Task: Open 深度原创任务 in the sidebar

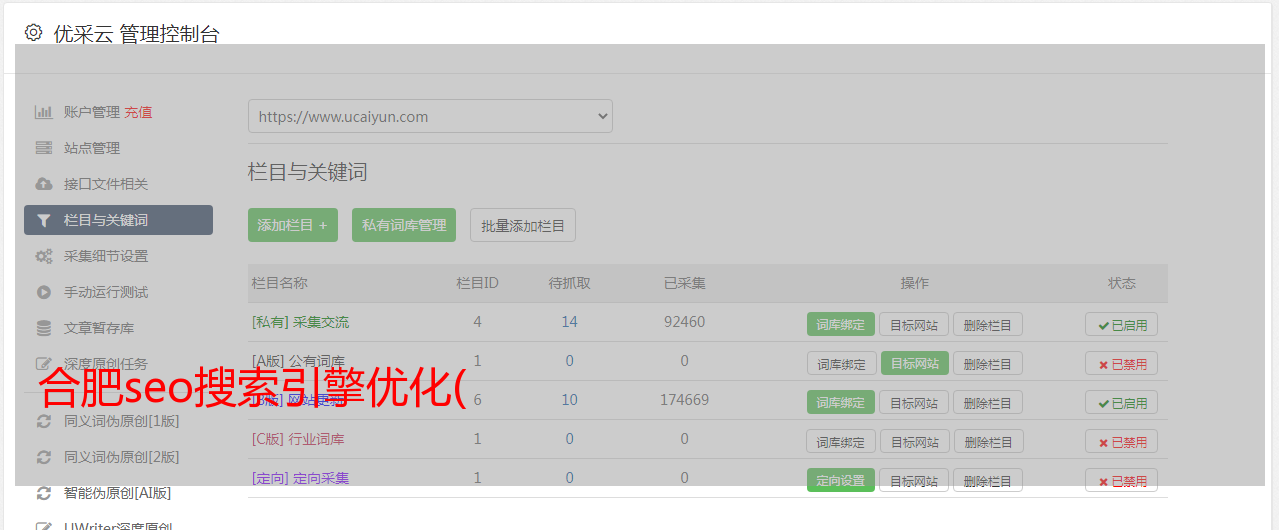Action: (x=106, y=364)
